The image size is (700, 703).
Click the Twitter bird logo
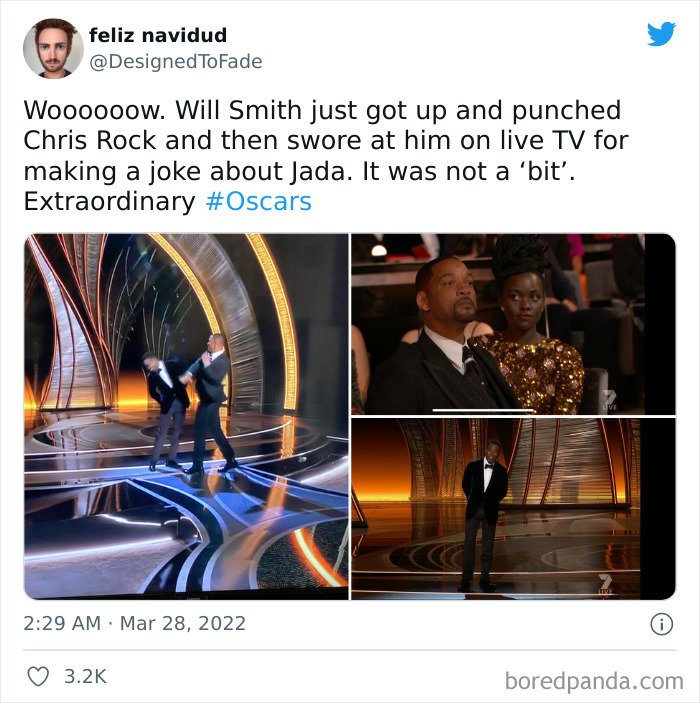(x=661, y=34)
